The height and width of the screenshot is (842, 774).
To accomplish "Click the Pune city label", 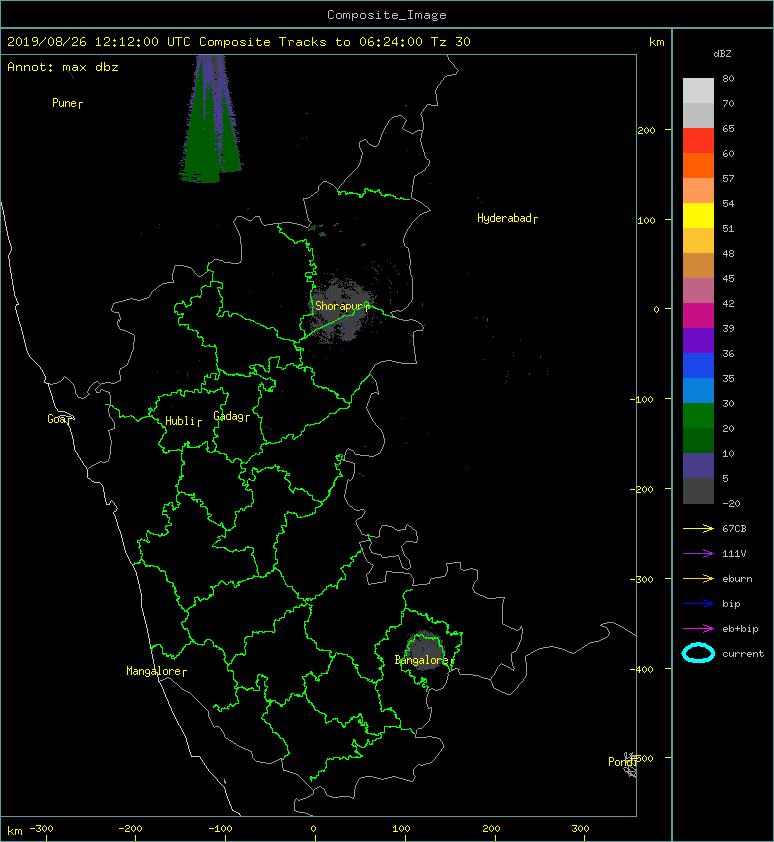I will [x=67, y=103].
